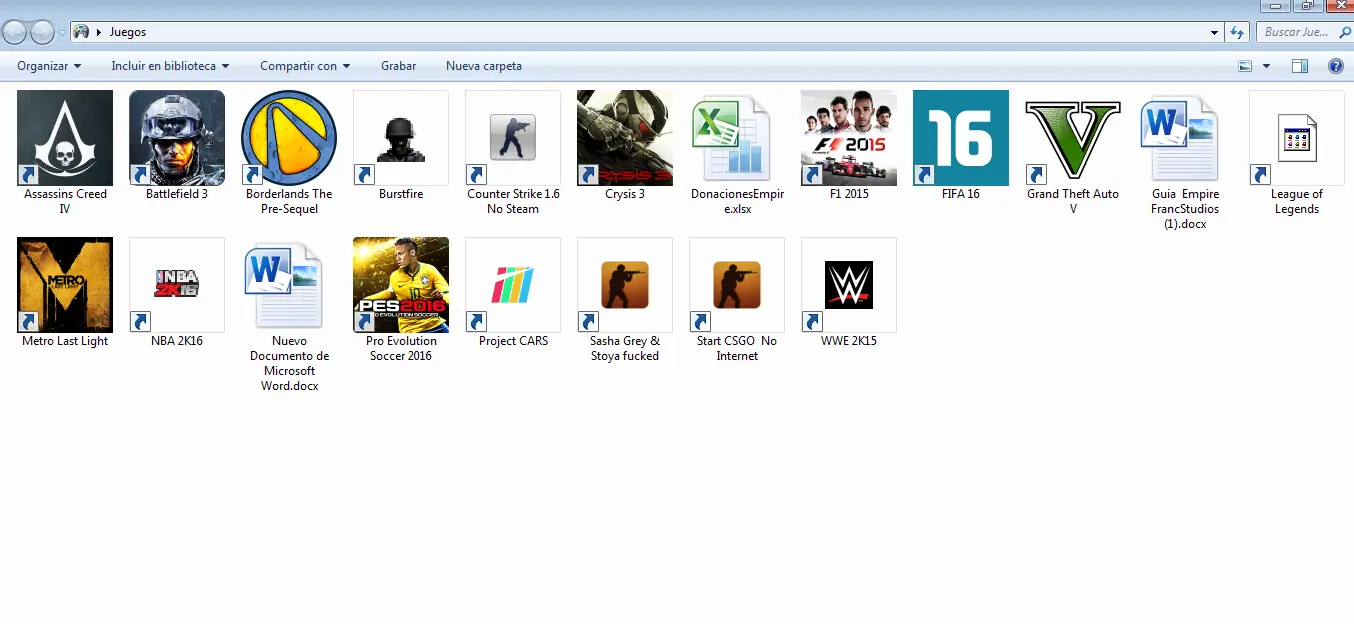Click the "Metro Last Light" name label

pos(65,341)
